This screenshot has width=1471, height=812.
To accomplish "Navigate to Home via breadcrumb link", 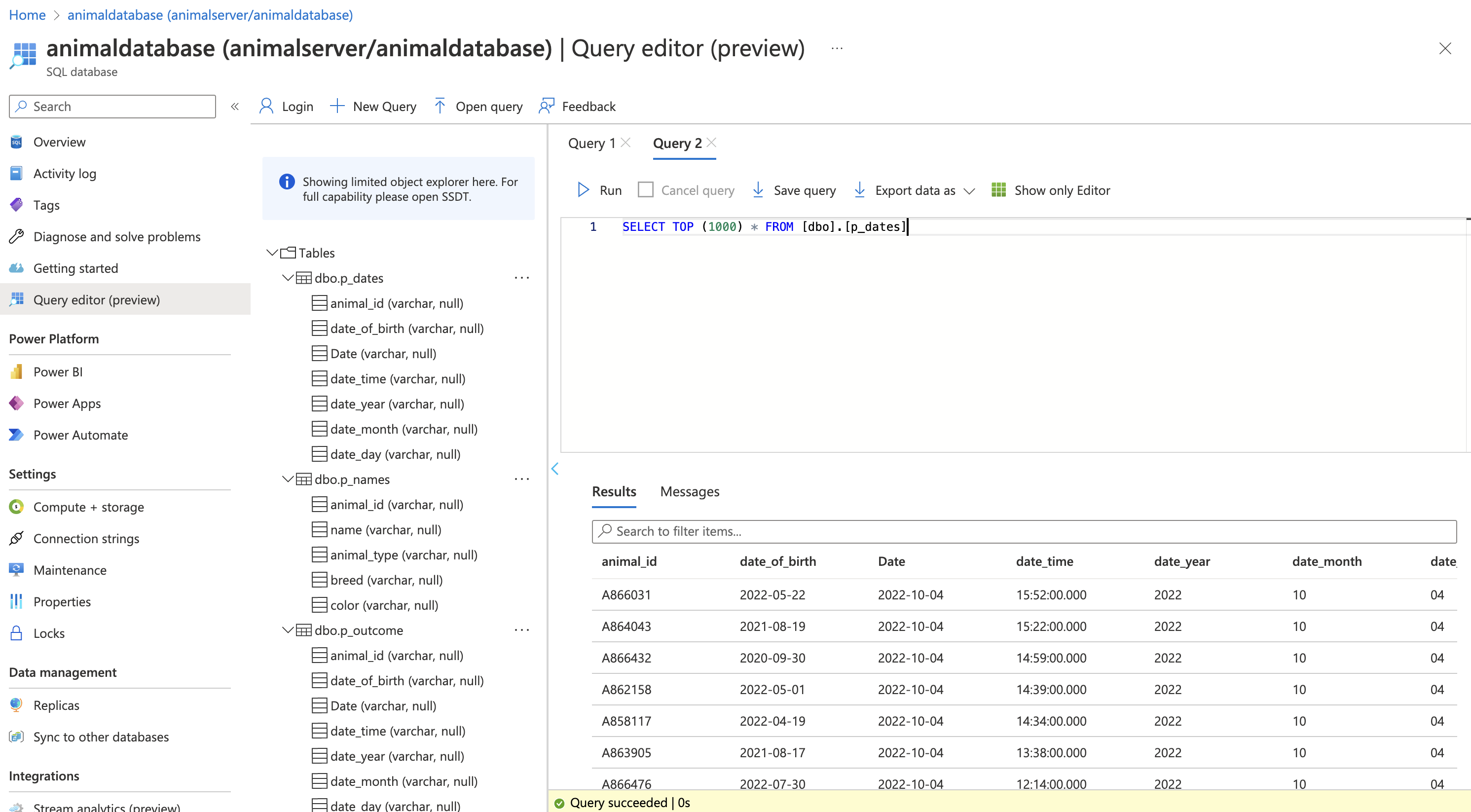I will click(27, 15).
